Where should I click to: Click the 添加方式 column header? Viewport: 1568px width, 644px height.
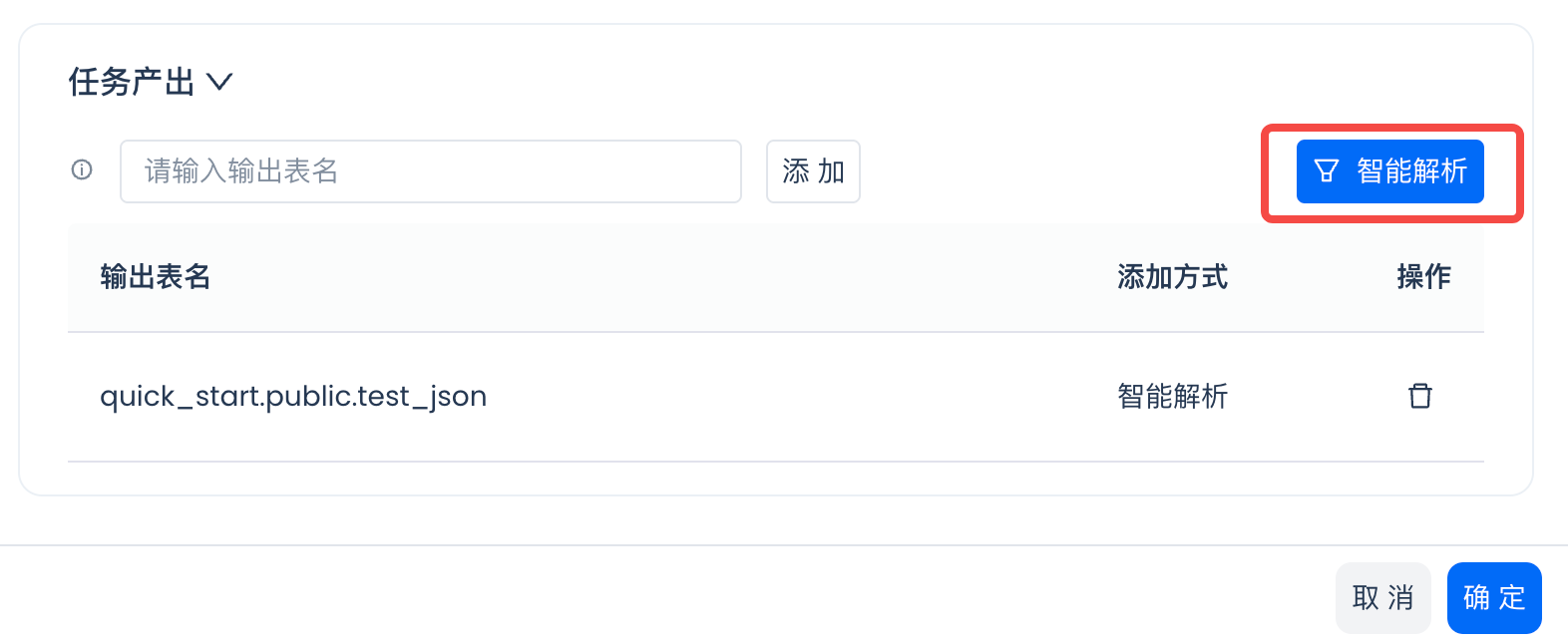point(1172,277)
